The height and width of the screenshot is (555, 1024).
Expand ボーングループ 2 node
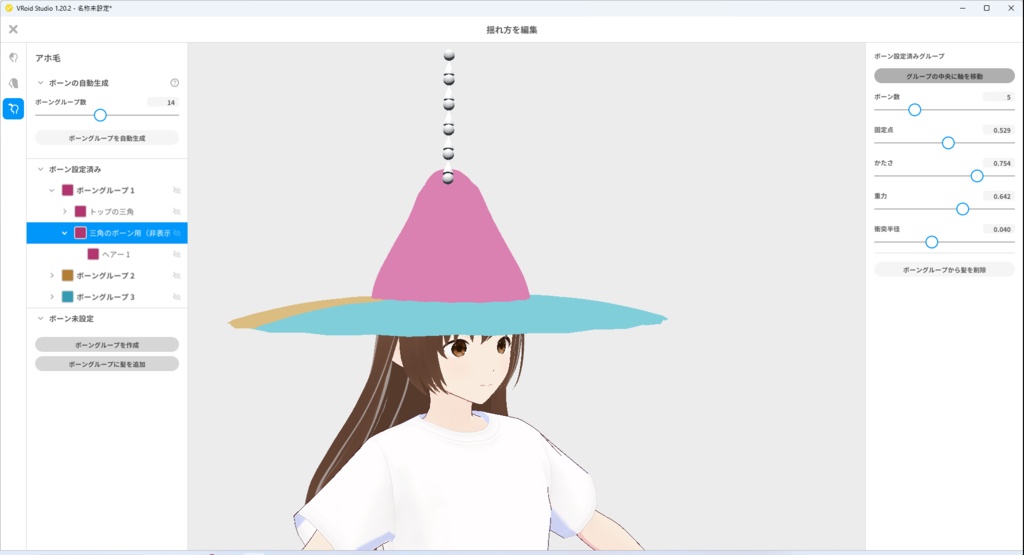tap(52, 276)
